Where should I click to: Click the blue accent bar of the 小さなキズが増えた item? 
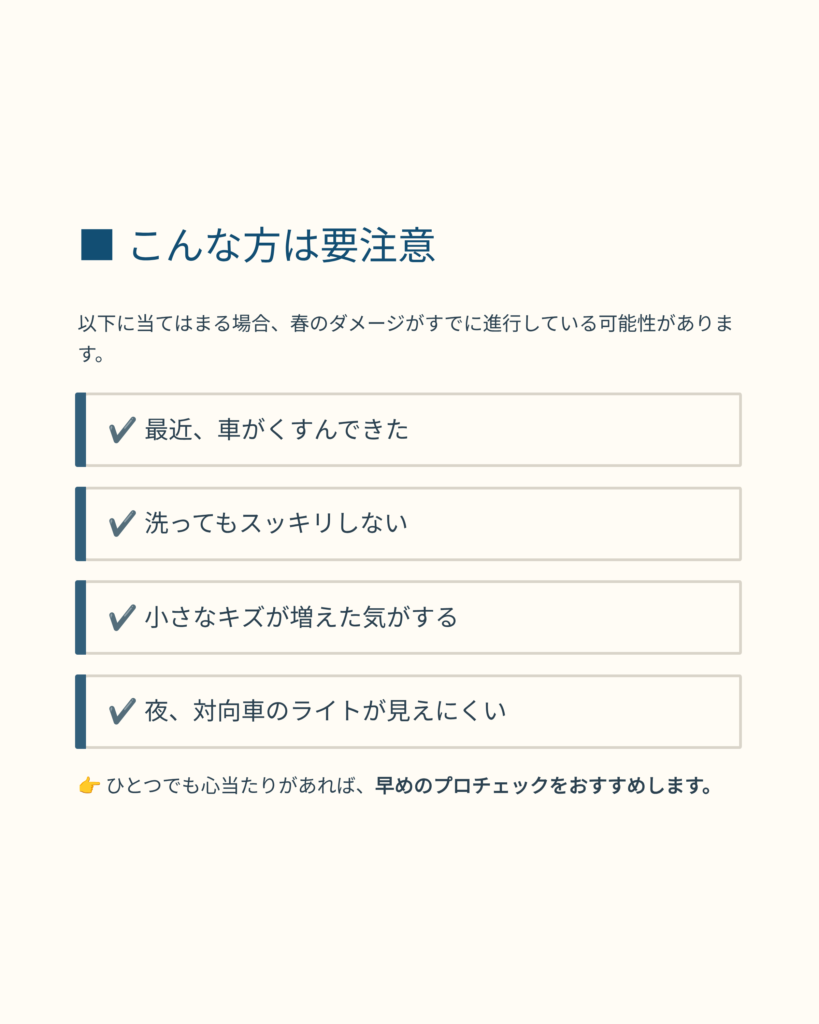pos(80,617)
